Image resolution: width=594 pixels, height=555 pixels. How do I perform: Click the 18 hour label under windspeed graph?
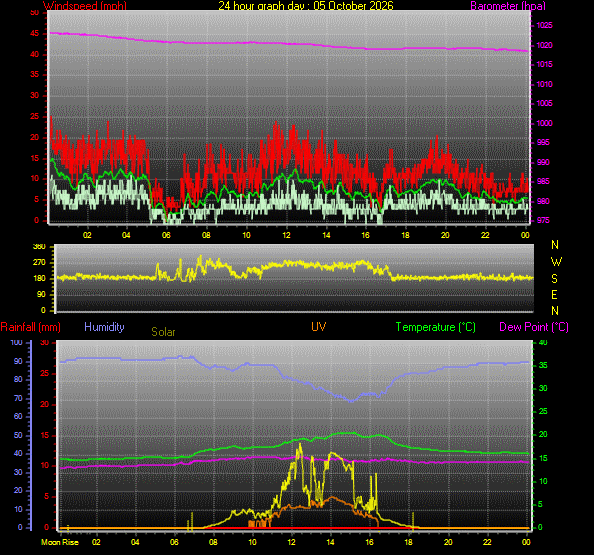point(405,235)
